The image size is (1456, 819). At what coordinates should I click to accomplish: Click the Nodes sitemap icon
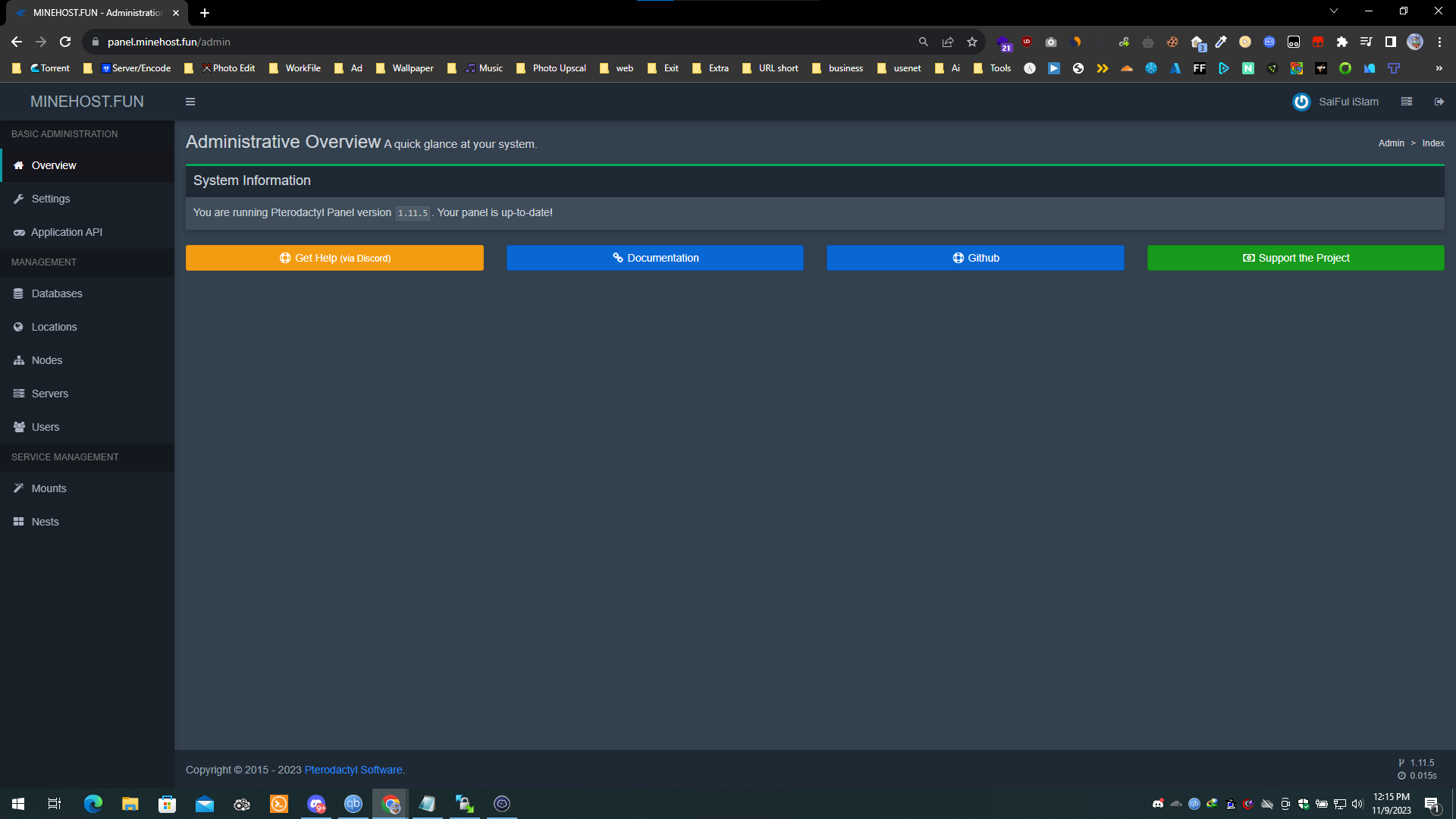[19, 360]
